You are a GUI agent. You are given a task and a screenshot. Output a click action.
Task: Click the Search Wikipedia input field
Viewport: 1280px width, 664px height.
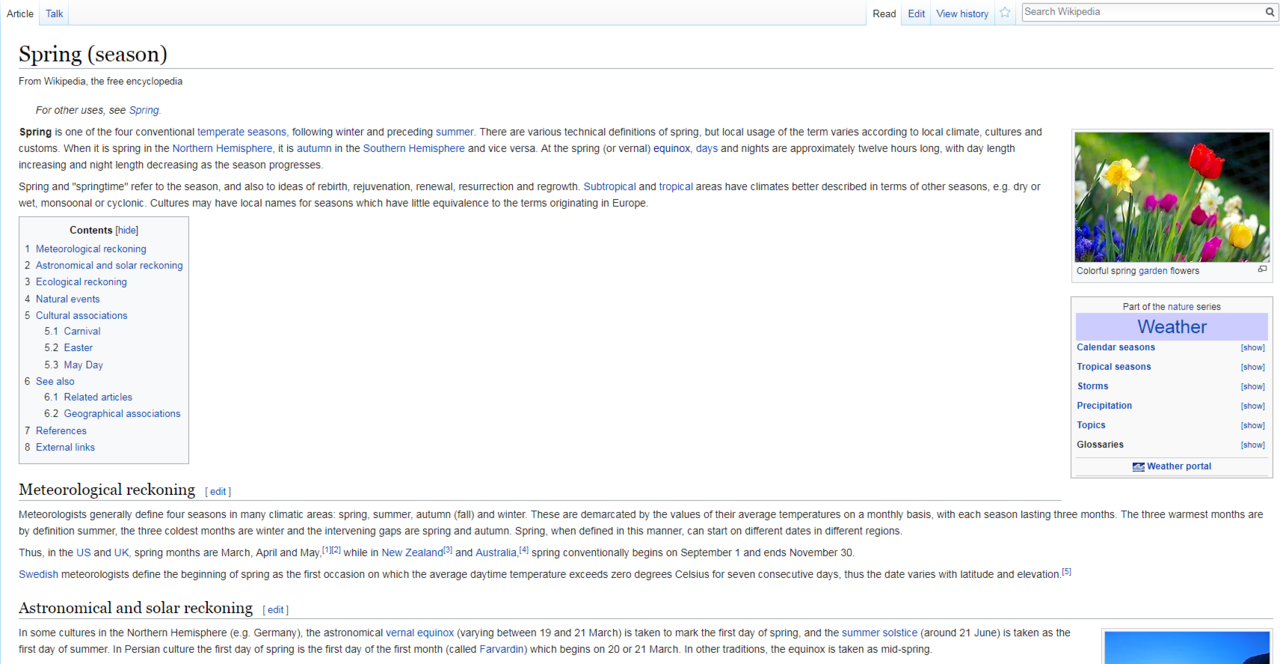1141,12
